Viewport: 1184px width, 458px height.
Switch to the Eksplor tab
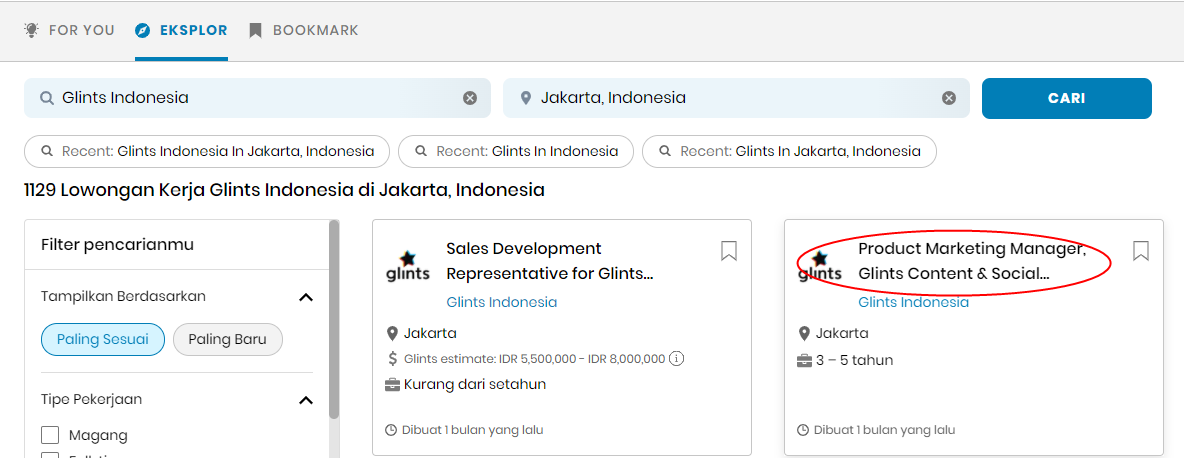[181, 30]
